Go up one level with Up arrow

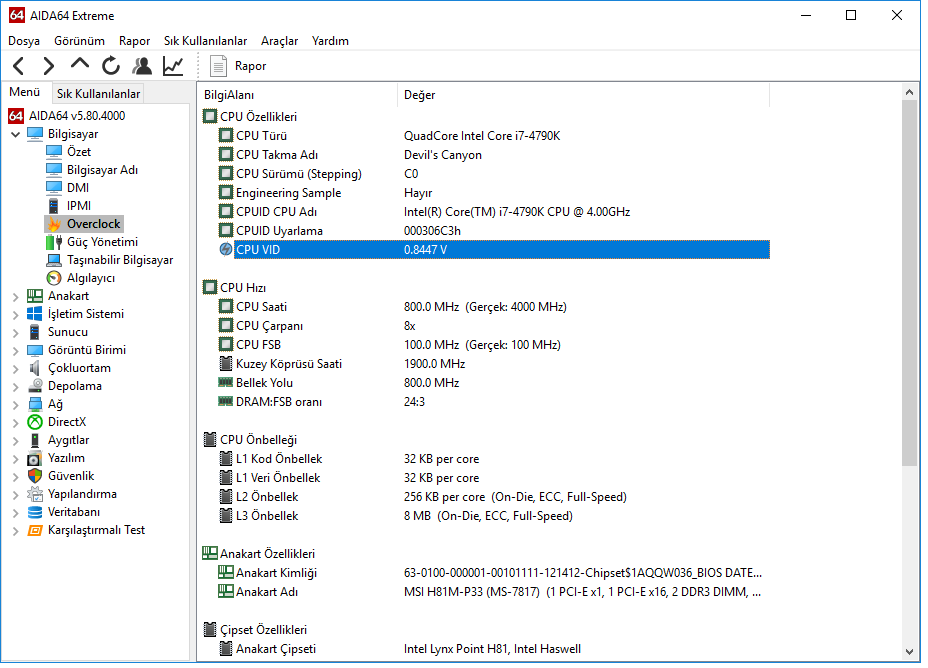[80, 65]
